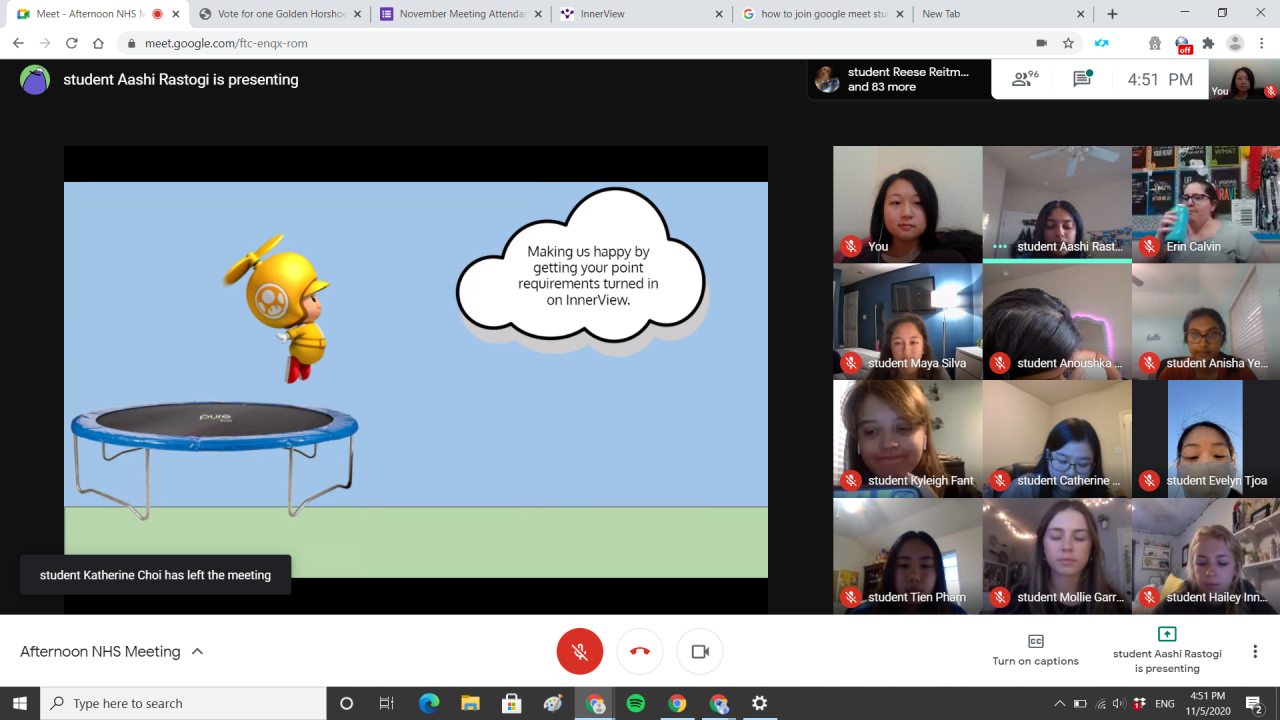Mute or unmute the microphone in Meet

(x=580, y=651)
